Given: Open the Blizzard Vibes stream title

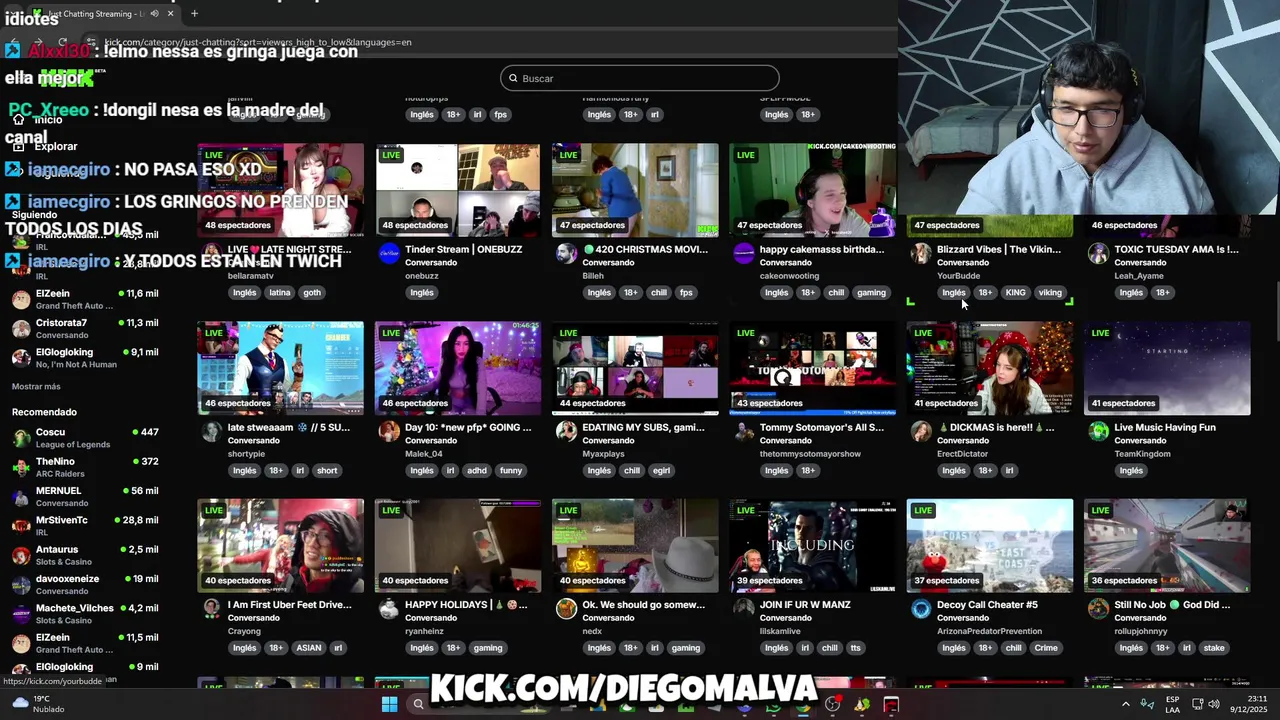Looking at the screenshot, I should 999,249.
